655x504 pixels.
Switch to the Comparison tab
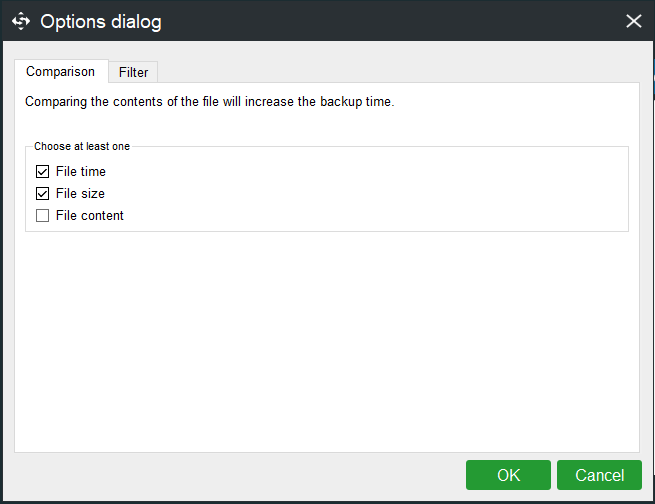click(x=61, y=71)
